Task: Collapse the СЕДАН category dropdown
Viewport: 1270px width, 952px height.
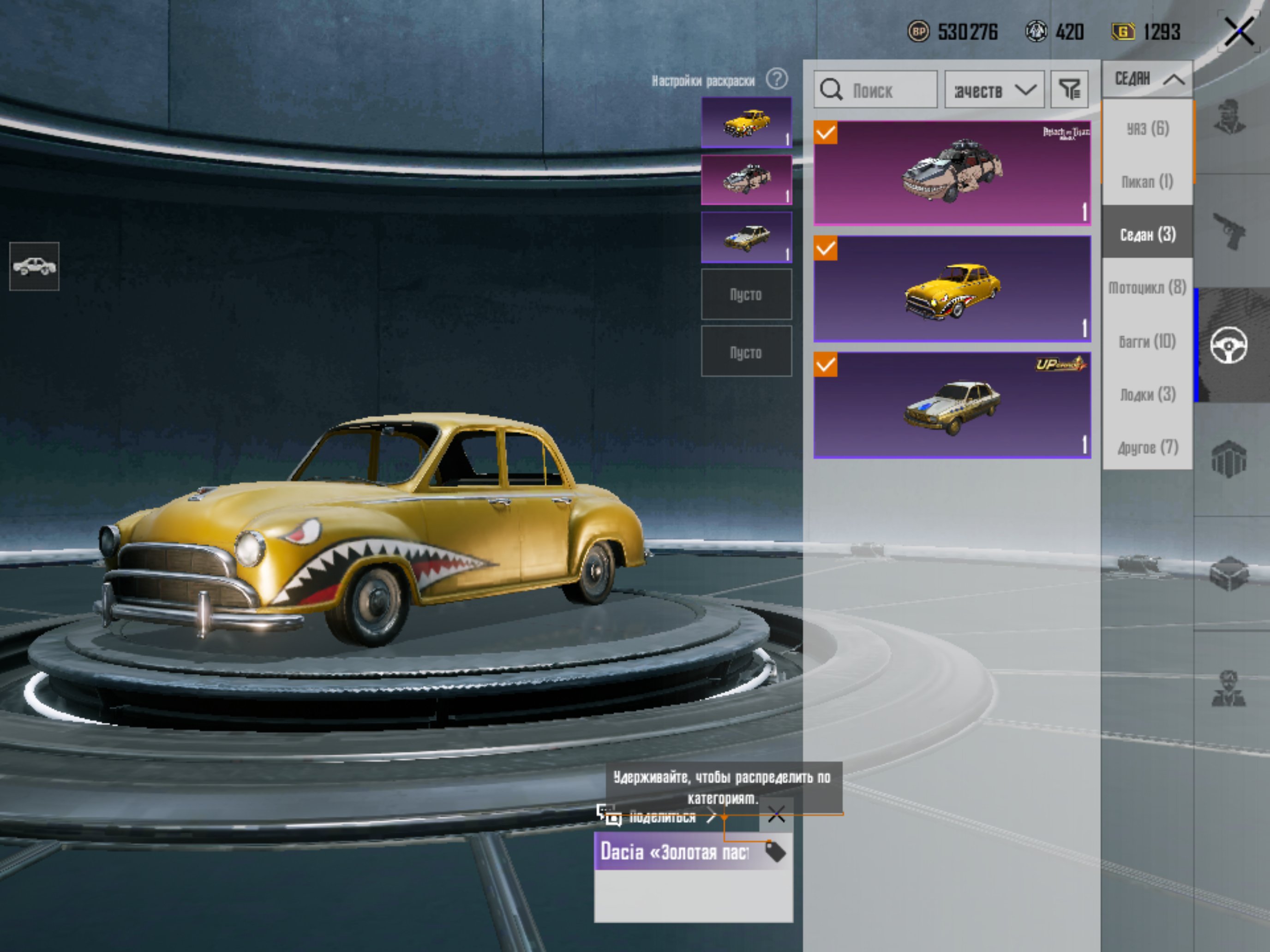Action: pos(1147,79)
